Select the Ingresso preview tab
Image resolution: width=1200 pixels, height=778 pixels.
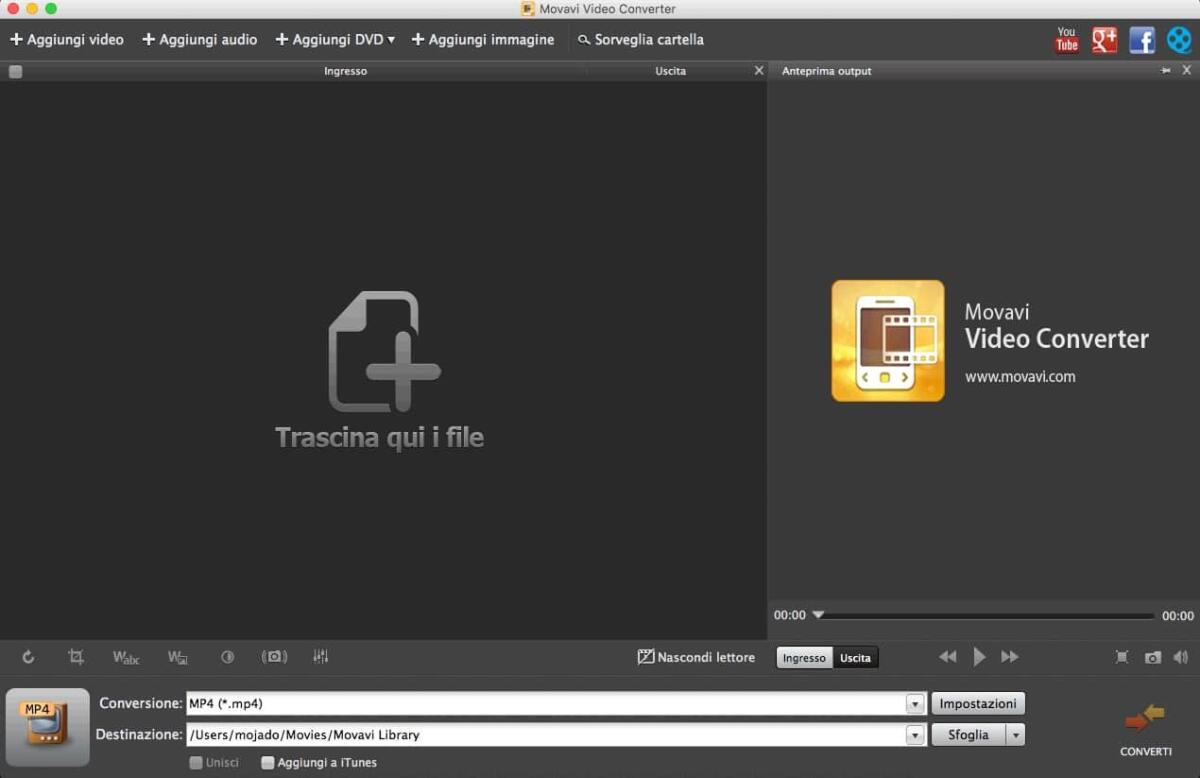pos(804,657)
